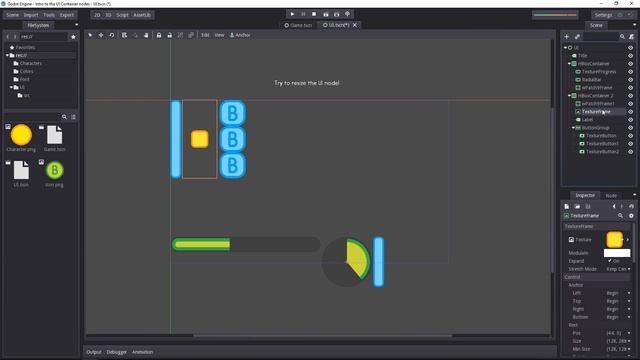Lock the selected object with closed padlock

coord(159,35)
